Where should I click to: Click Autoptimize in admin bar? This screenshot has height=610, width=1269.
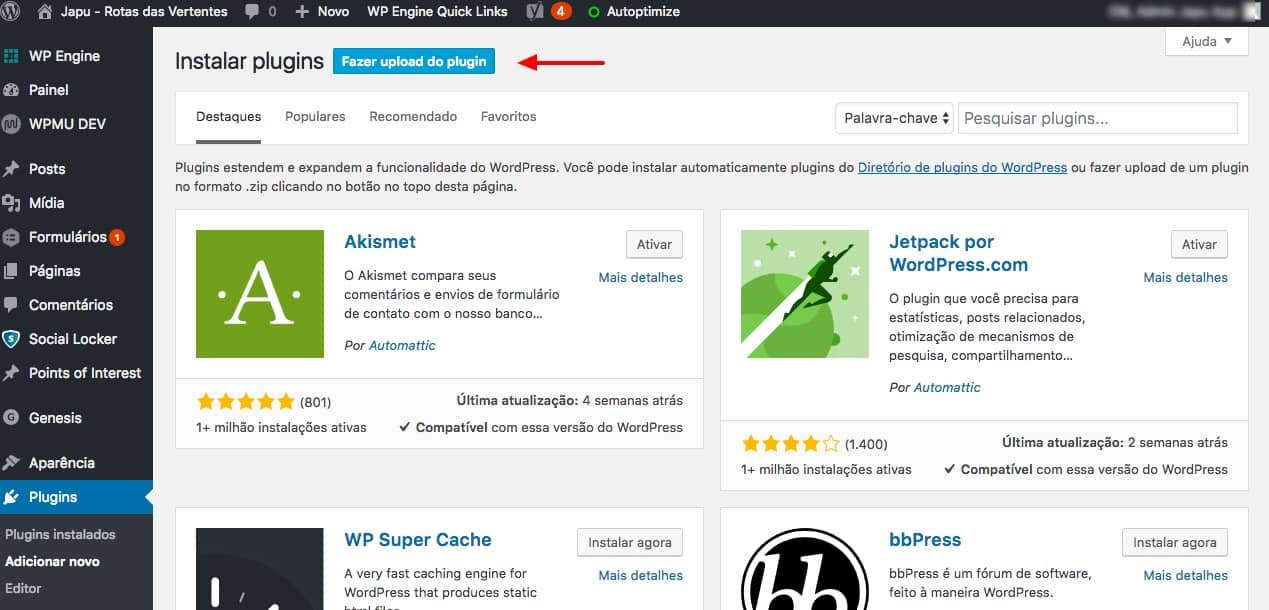[x=643, y=12]
